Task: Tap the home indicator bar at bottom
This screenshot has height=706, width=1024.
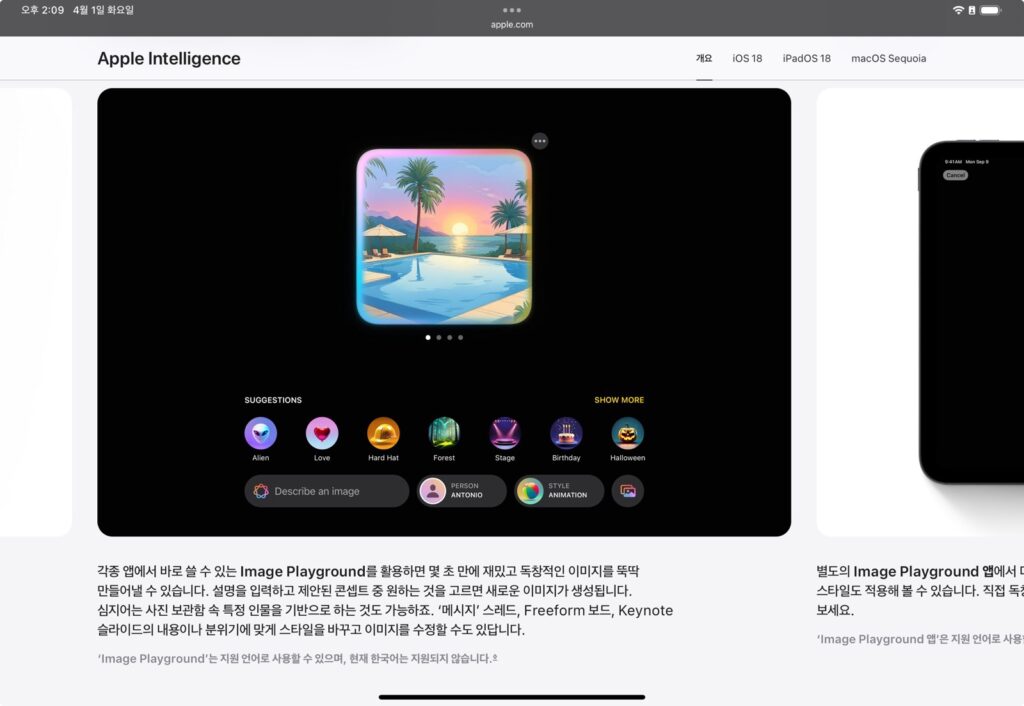Action: 512,697
